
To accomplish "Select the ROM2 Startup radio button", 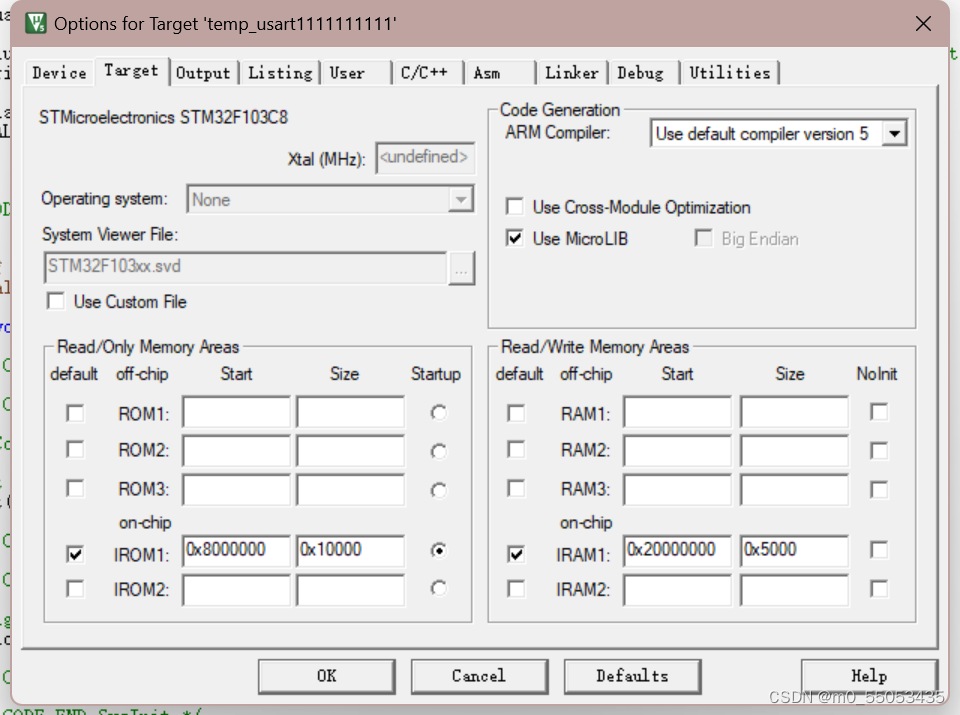I will 438,452.
